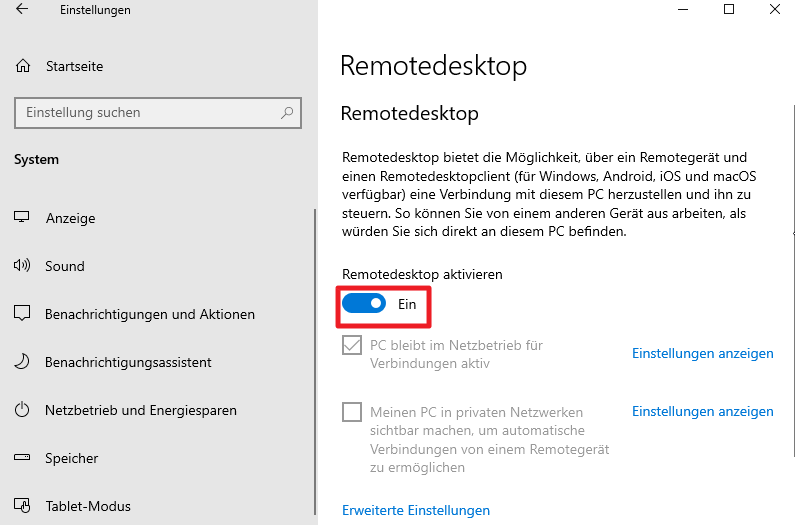Click the Tablet-Modus icon

coord(22,506)
